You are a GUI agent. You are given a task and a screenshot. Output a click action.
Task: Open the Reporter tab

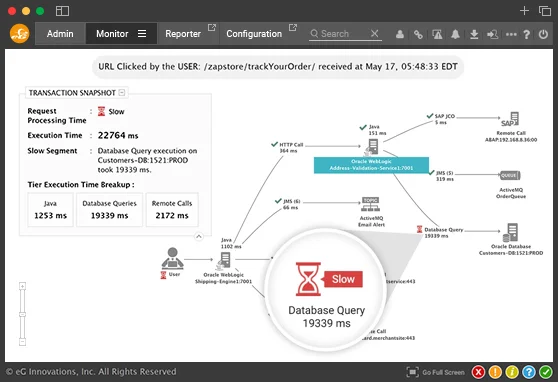[183, 34]
